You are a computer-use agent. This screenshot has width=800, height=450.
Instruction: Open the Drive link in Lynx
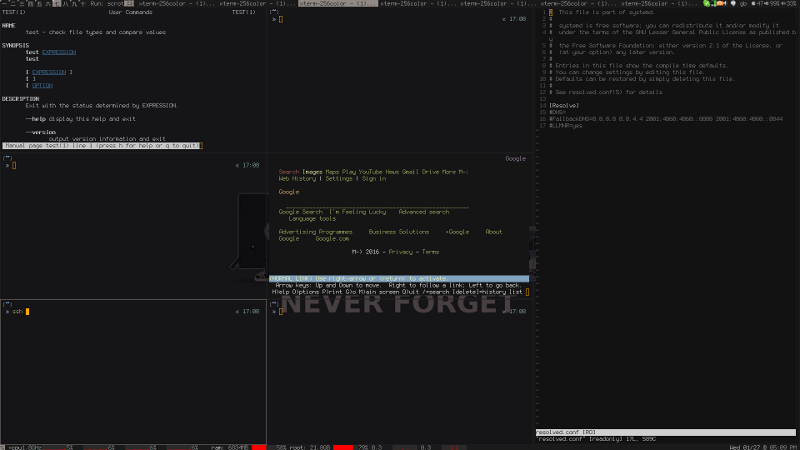point(430,172)
